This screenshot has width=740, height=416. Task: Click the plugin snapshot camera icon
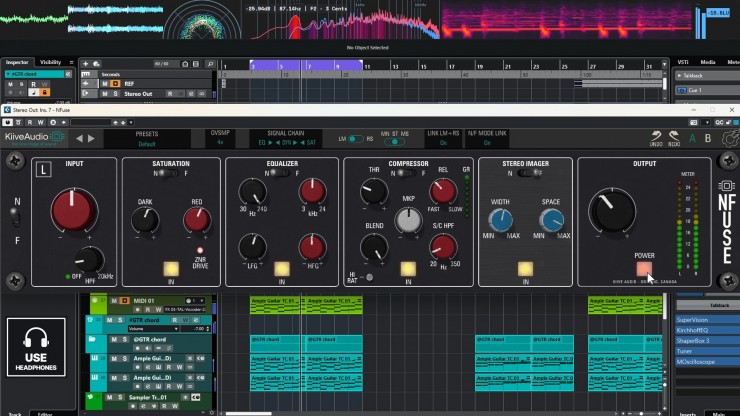point(693,122)
